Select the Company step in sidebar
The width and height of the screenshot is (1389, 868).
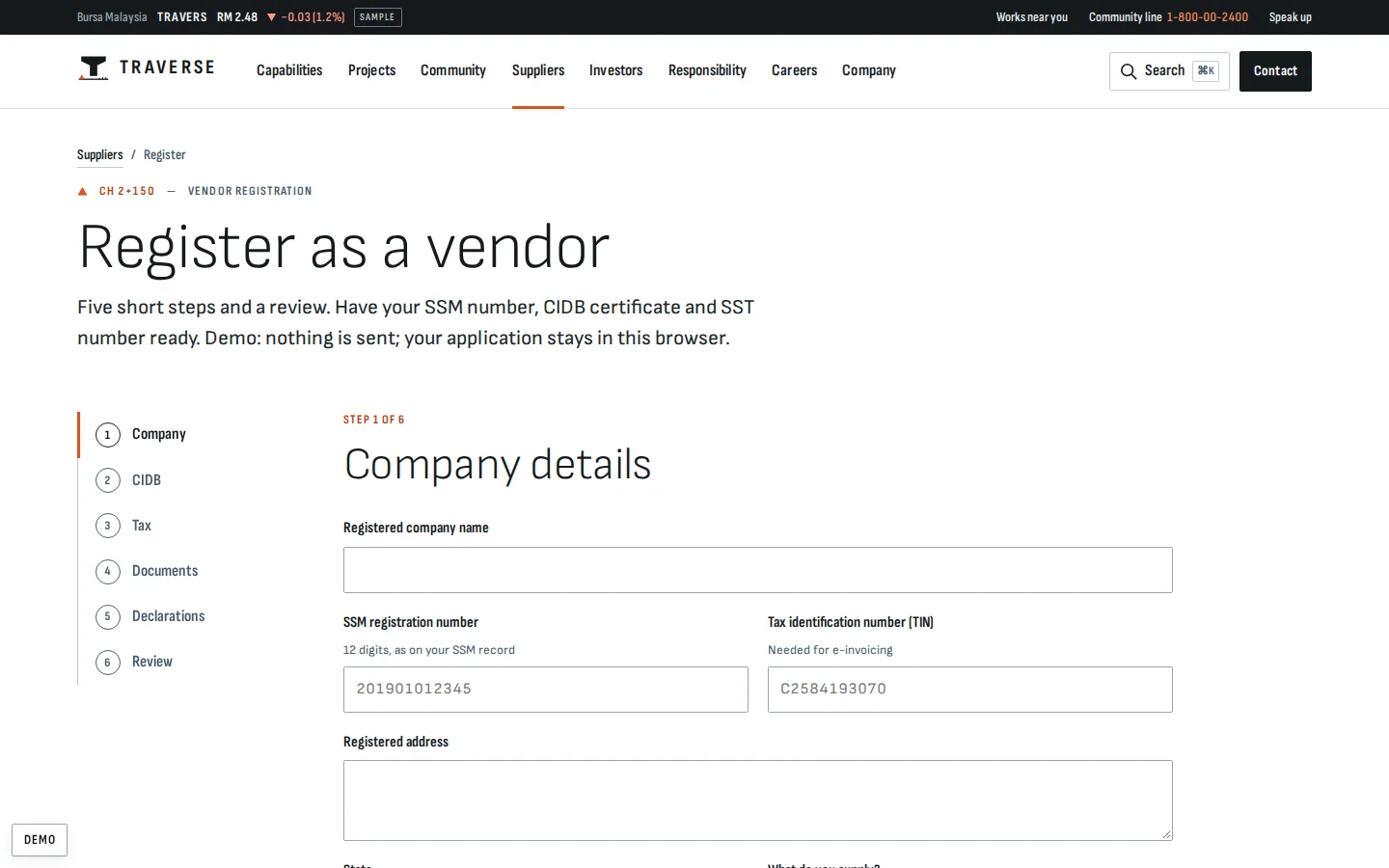(x=159, y=435)
